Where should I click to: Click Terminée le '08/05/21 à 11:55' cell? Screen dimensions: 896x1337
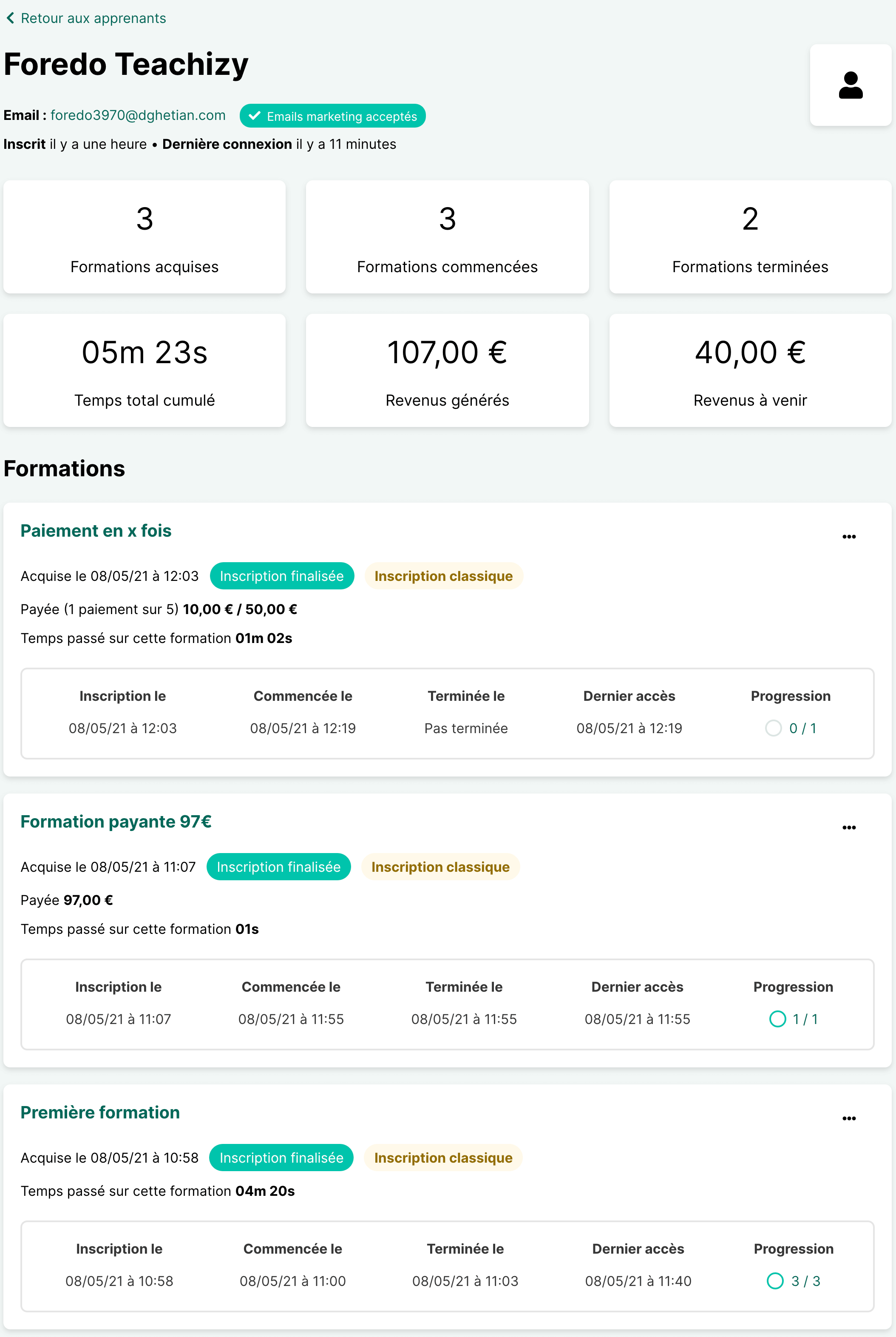tap(464, 1019)
